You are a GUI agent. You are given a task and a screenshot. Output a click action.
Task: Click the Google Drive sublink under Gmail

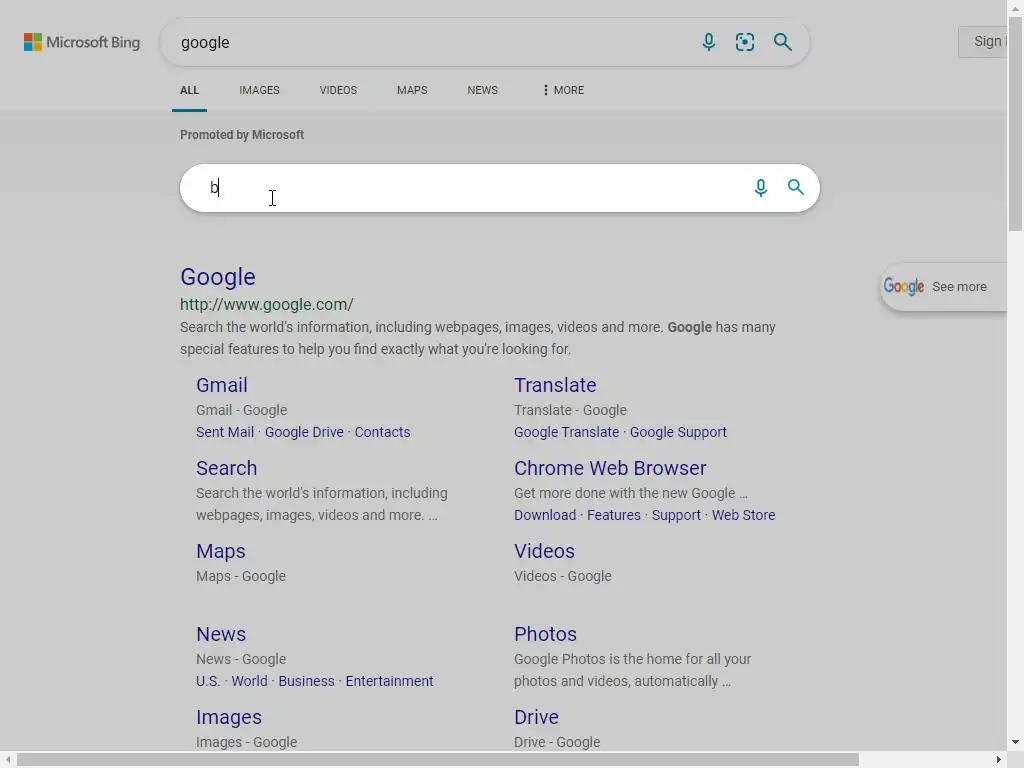coord(304,432)
